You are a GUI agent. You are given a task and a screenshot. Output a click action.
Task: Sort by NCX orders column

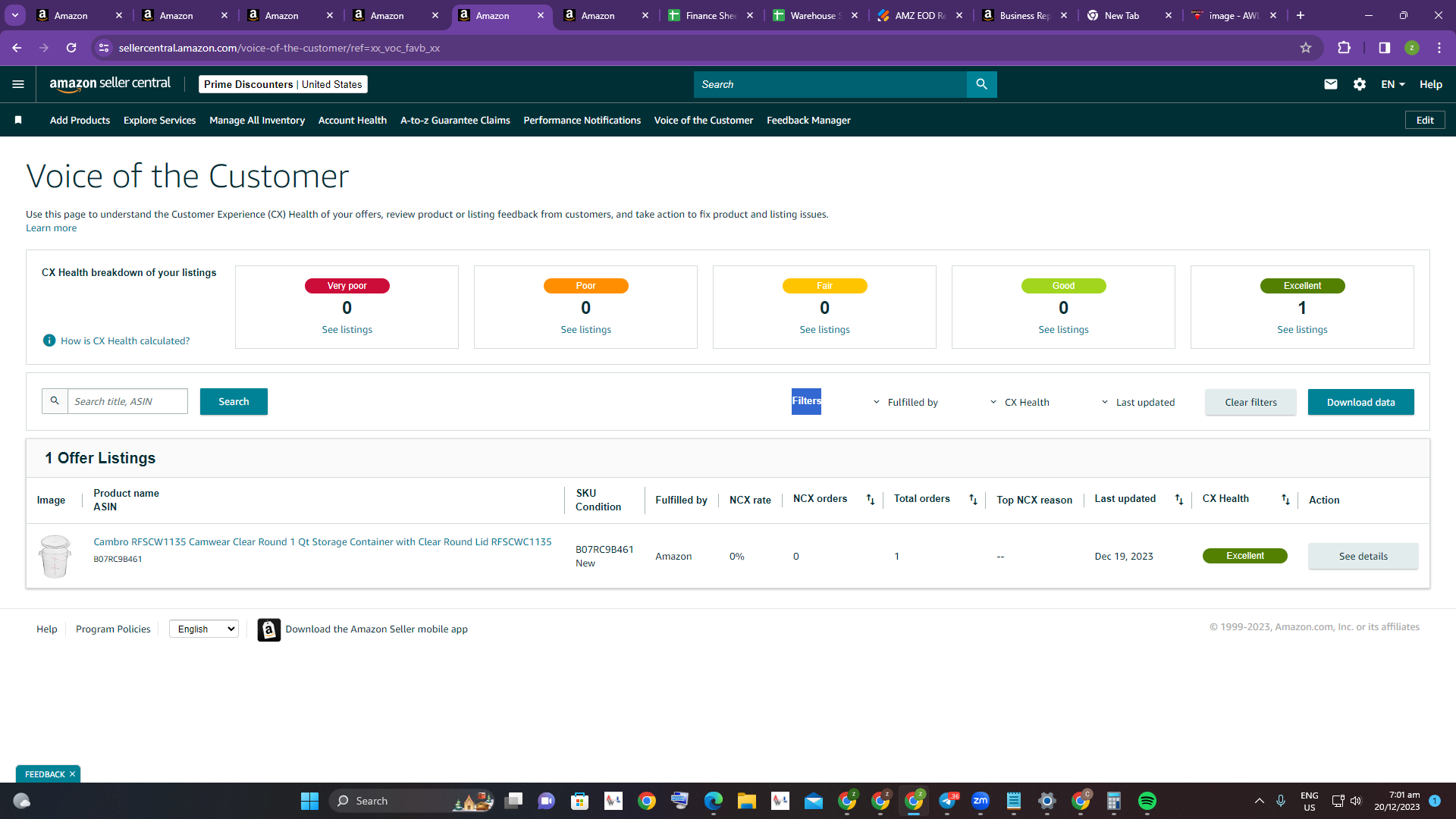[871, 500]
